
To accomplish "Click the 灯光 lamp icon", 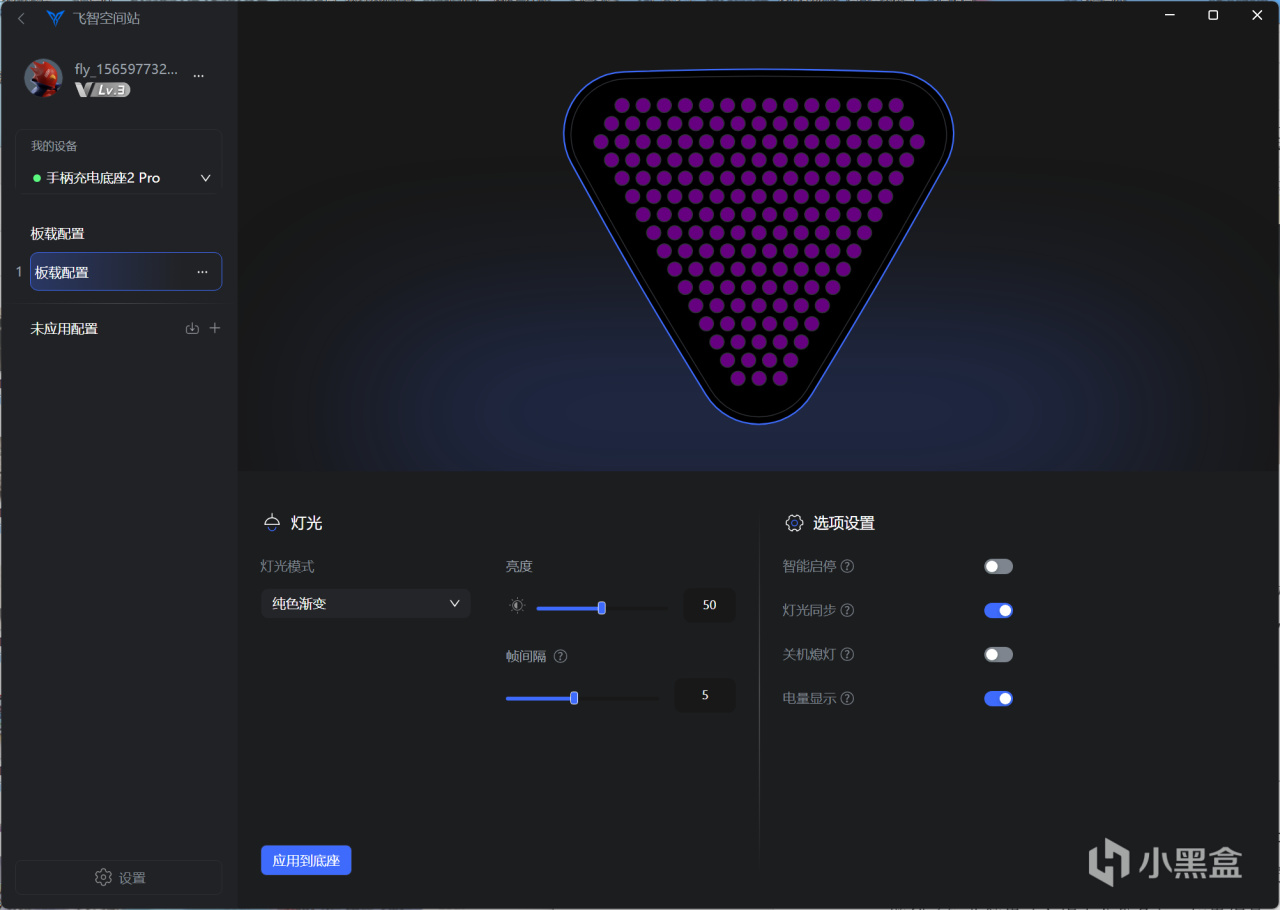I will click(272, 523).
